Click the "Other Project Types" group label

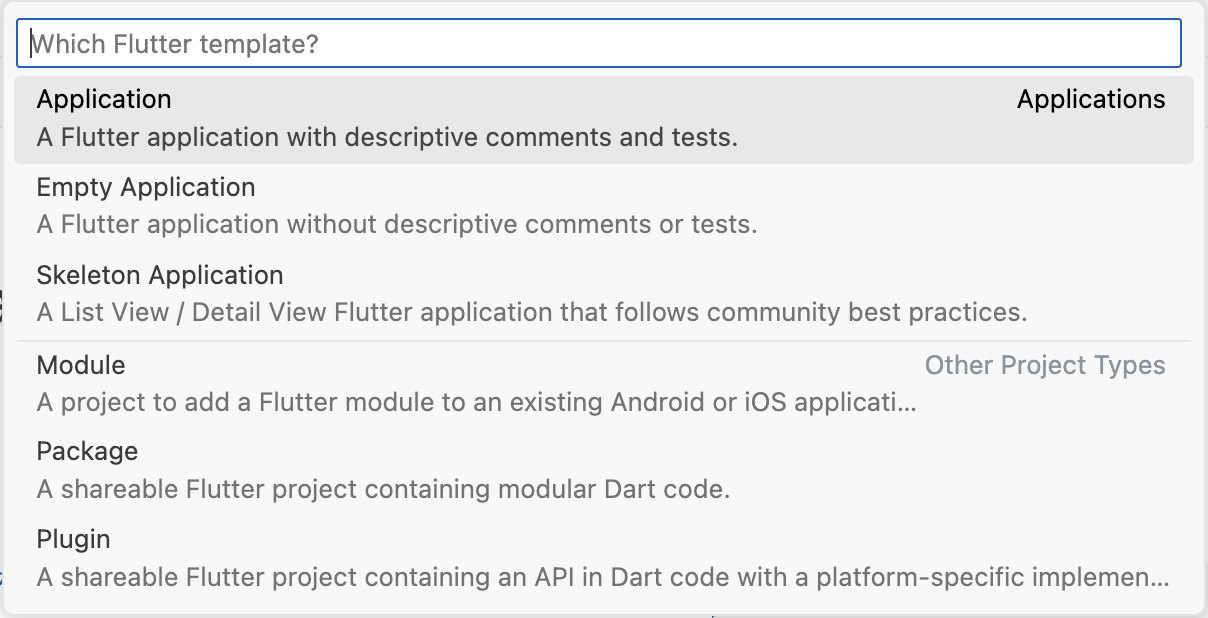click(x=1045, y=366)
